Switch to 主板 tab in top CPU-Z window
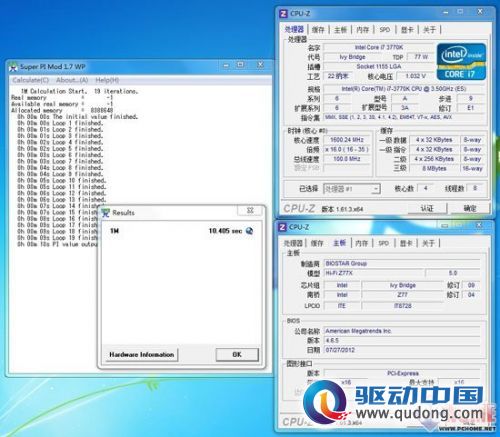Screen dimensions: 500x437 click(x=340, y=30)
